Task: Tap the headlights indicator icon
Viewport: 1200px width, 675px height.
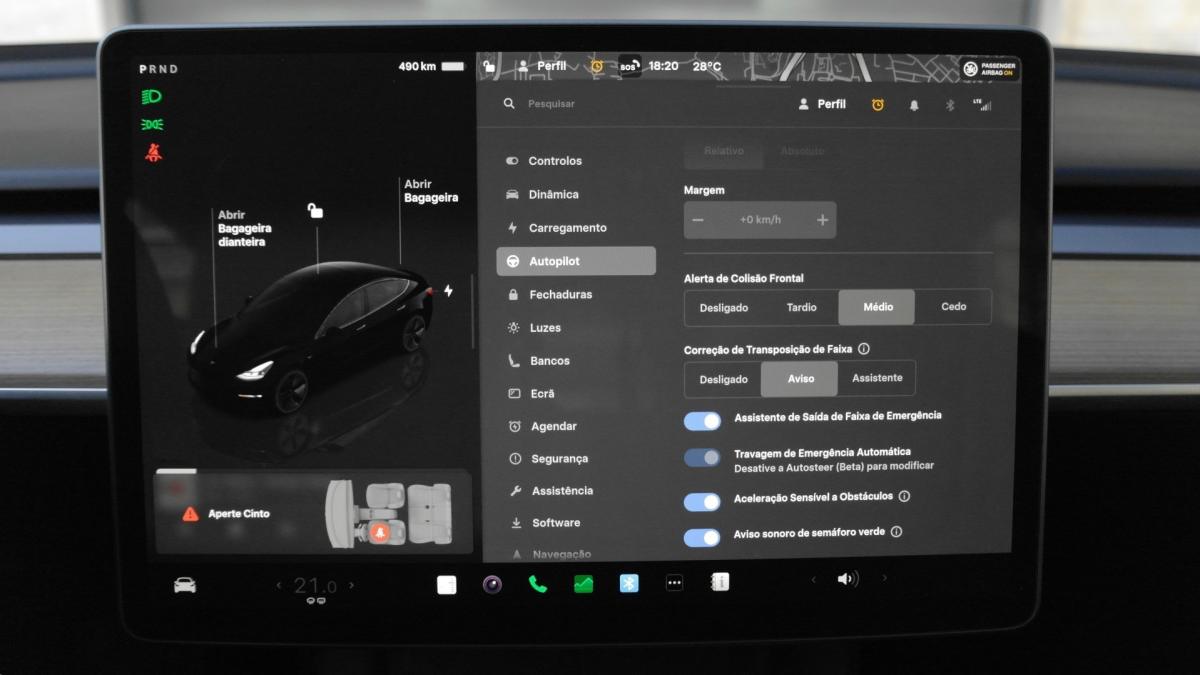Action: coord(153,97)
